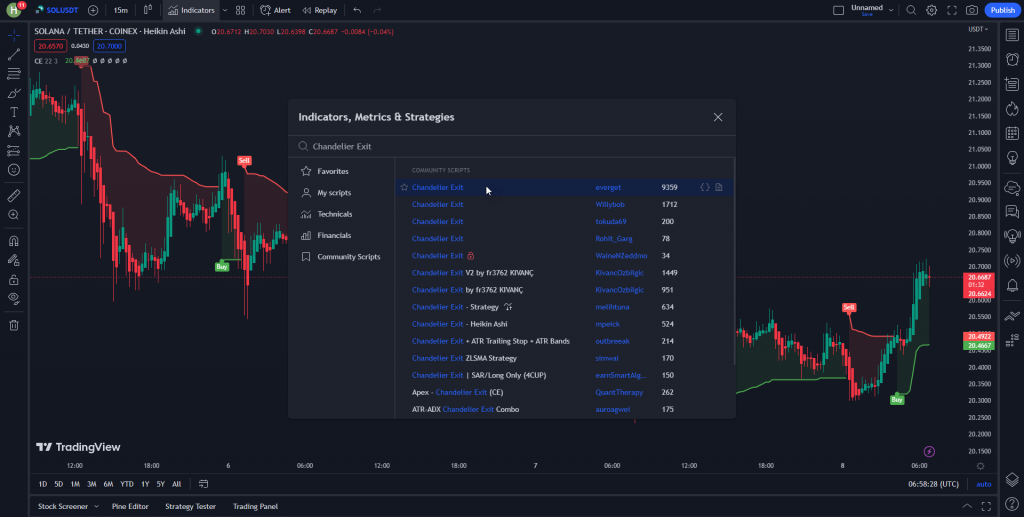Add symbol to compare with plus icon
The image size is (1024, 517).
[93, 10]
